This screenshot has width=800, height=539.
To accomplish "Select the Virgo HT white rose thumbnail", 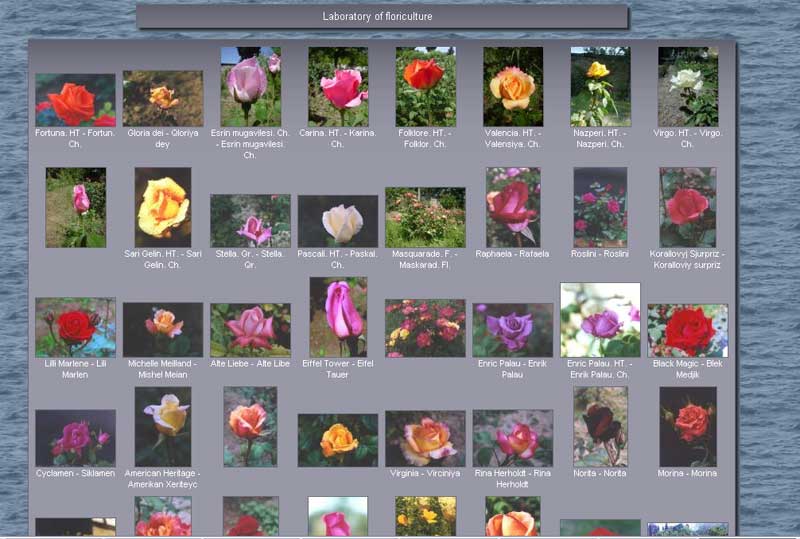I will [x=687, y=86].
